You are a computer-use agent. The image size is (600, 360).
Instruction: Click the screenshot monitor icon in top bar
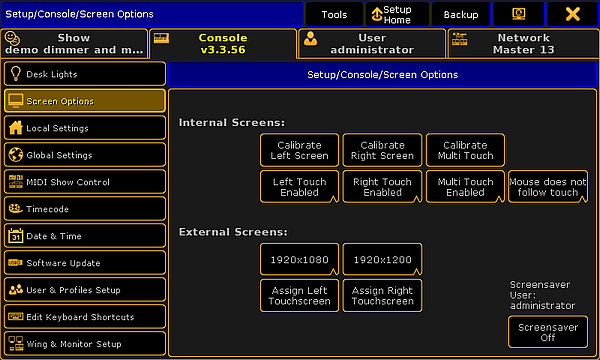[518, 14]
